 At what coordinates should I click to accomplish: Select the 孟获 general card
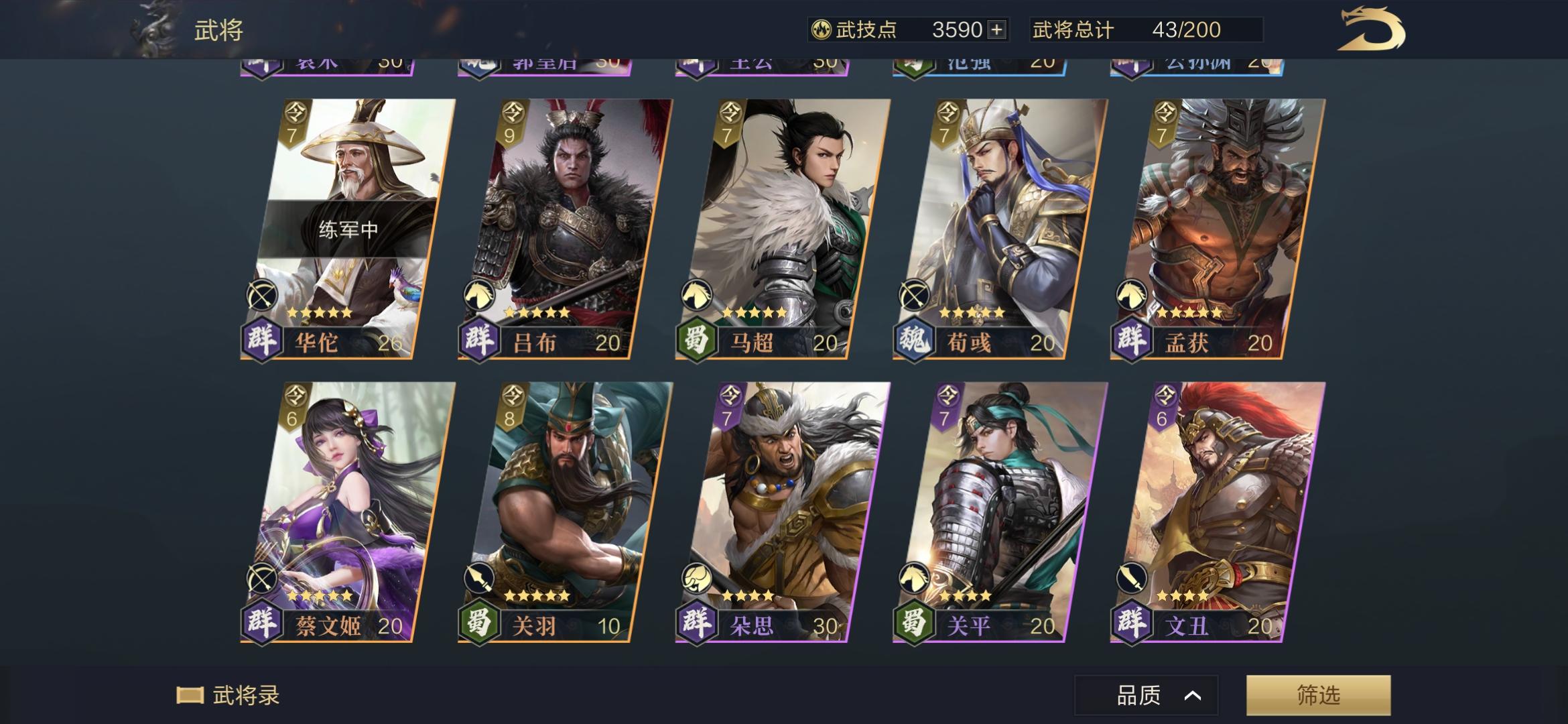click(x=1218, y=229)
